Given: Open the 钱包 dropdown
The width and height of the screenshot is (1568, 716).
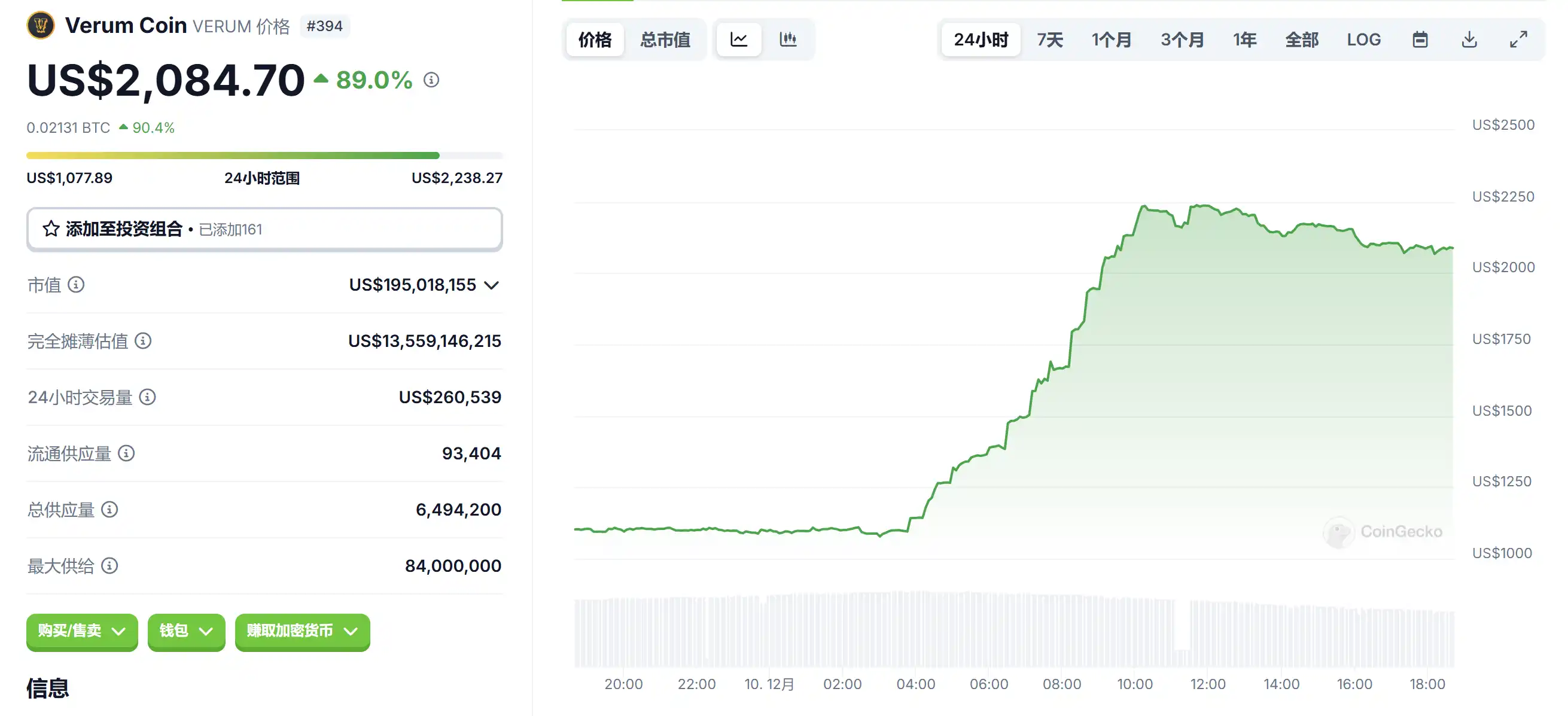Looking at the screenshot, I should point(186,630).
